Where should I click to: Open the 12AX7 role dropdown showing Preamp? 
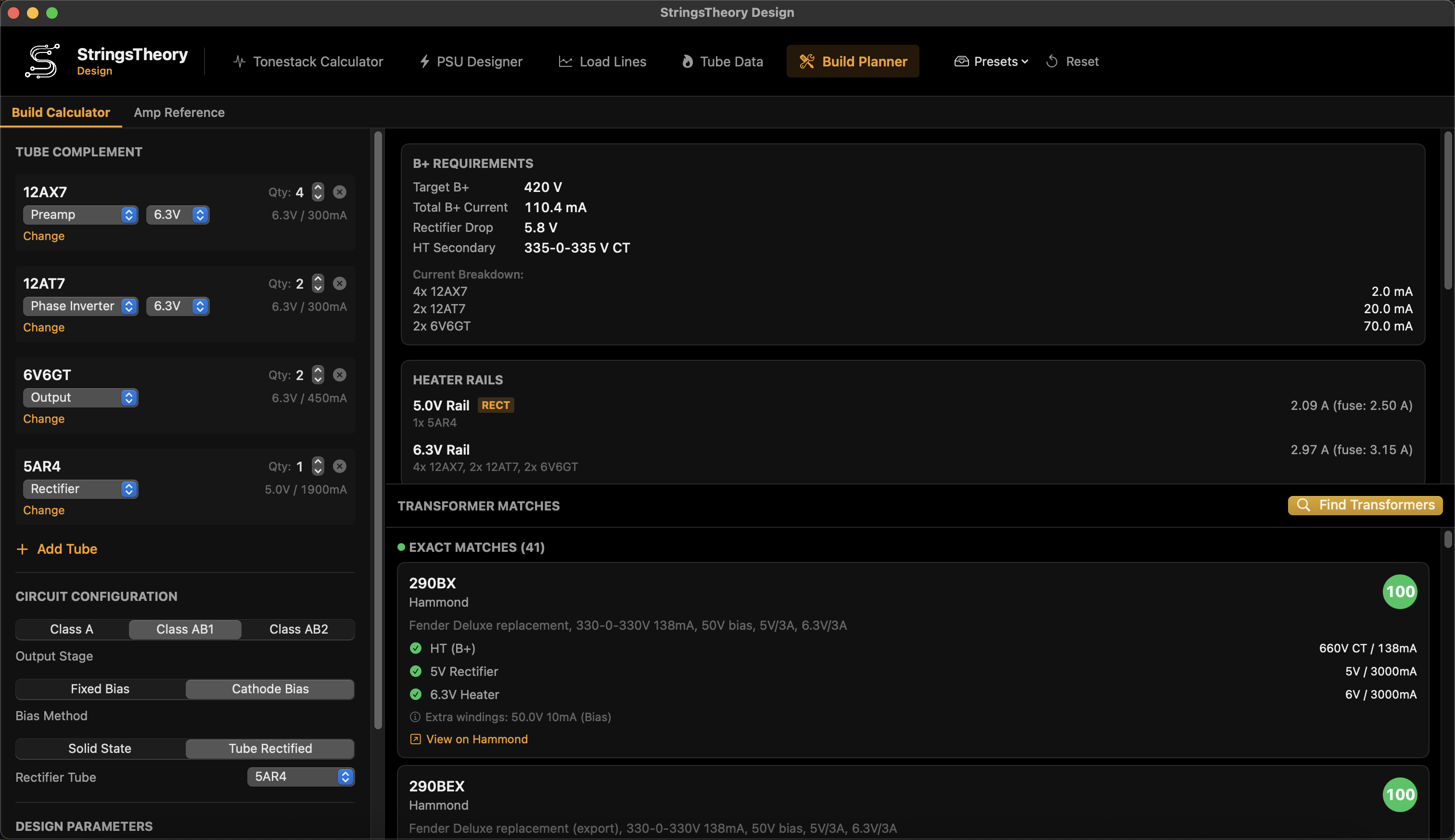pyautogui.click(x=80, y=214)
